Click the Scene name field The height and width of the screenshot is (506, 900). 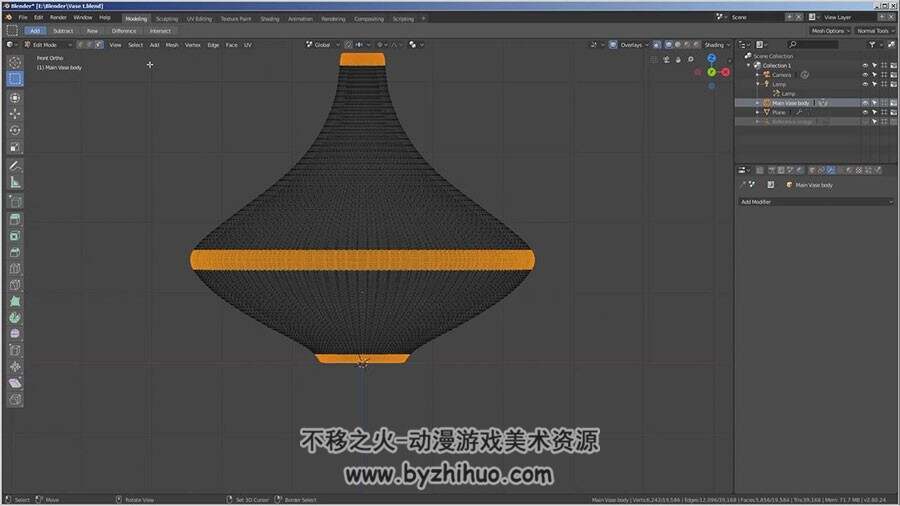tap(755, 18)
